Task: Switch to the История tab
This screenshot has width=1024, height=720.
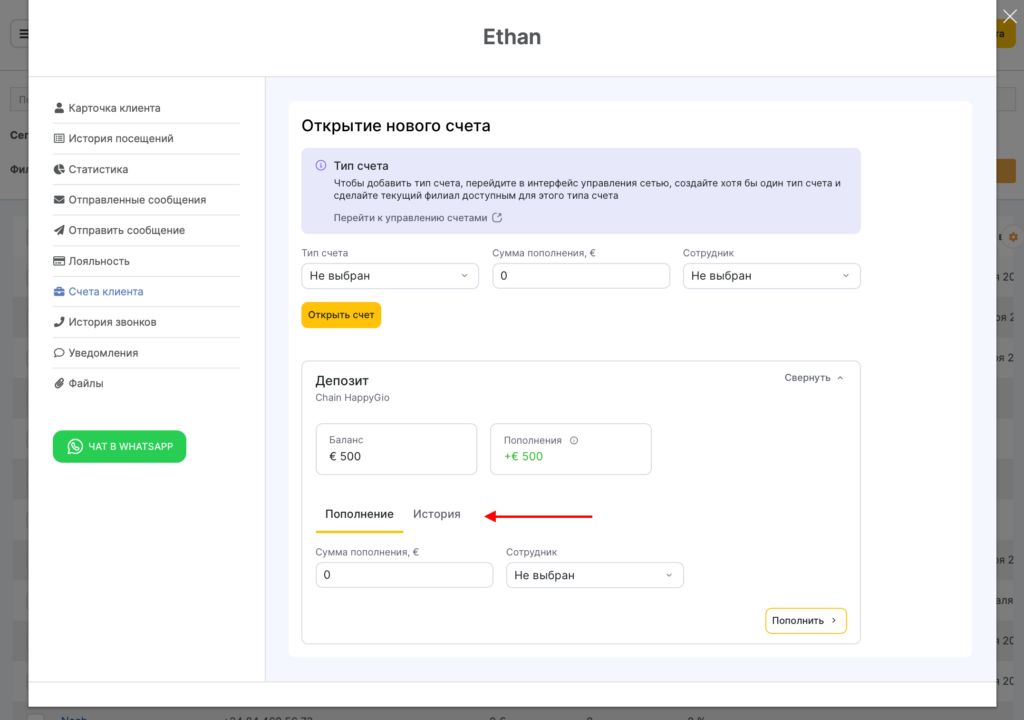Action: (437, 514)
